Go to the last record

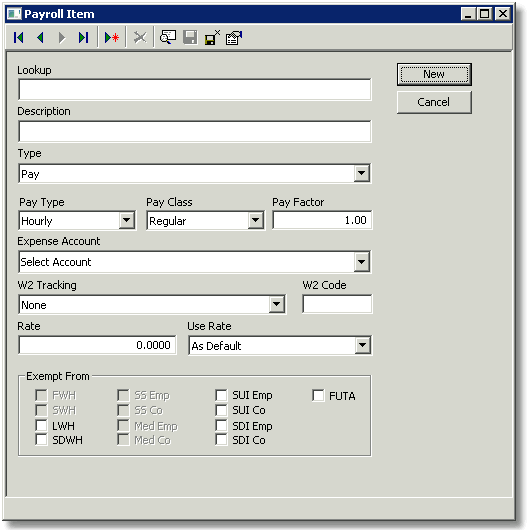[x=83, y=38]
